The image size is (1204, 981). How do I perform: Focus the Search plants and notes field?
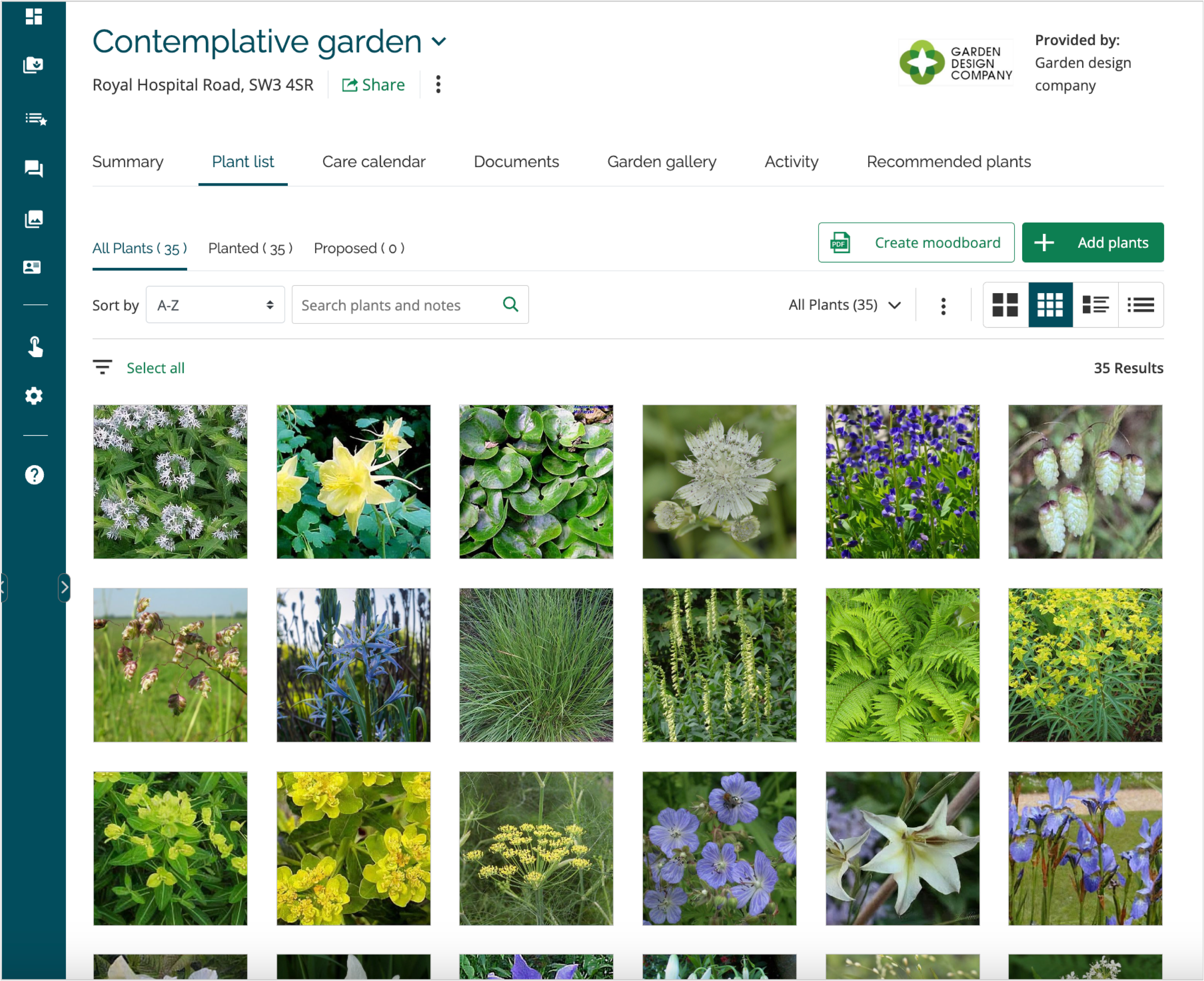410,304
